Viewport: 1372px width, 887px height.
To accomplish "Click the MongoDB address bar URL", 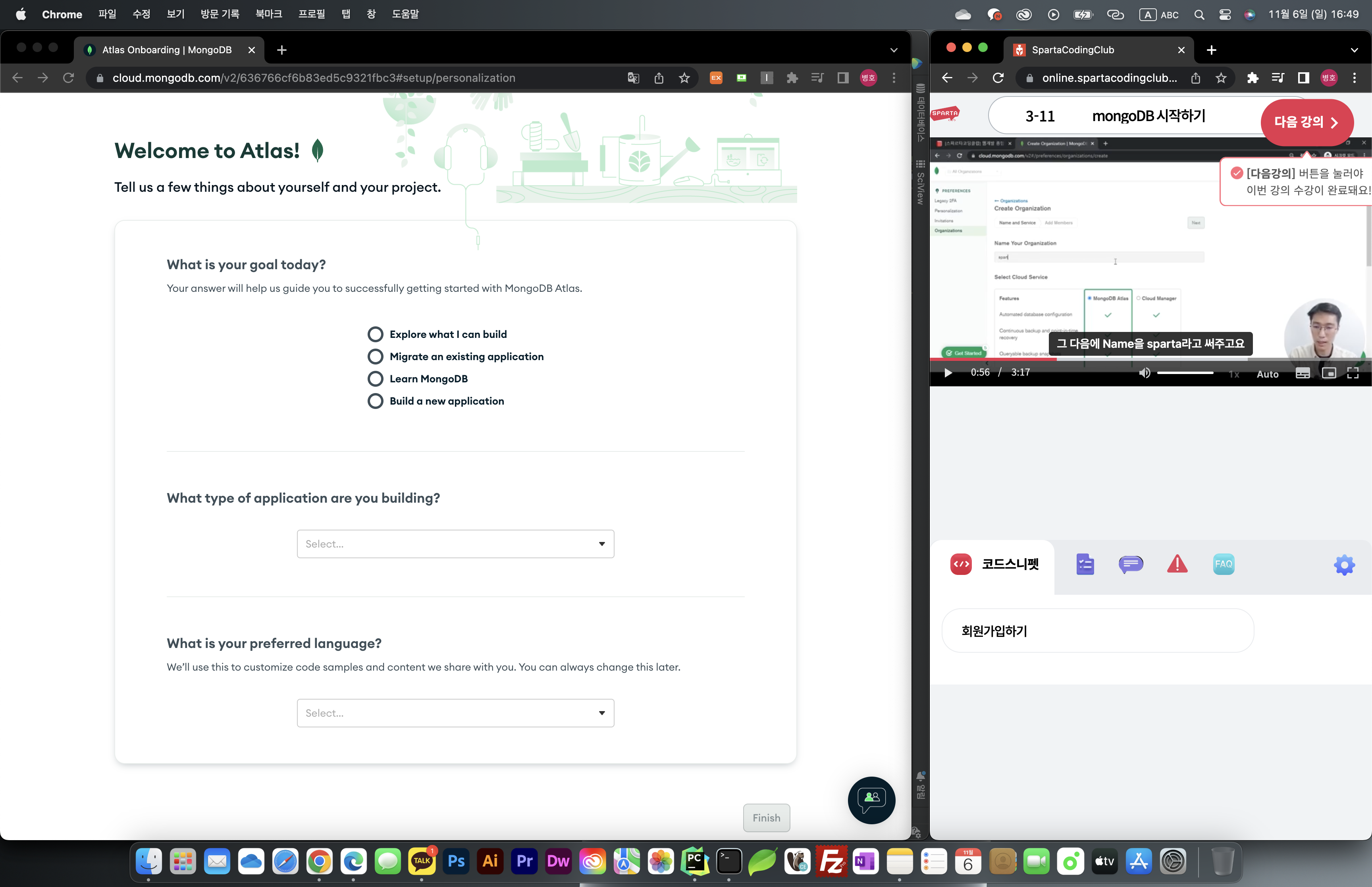I will pos(314,78).
